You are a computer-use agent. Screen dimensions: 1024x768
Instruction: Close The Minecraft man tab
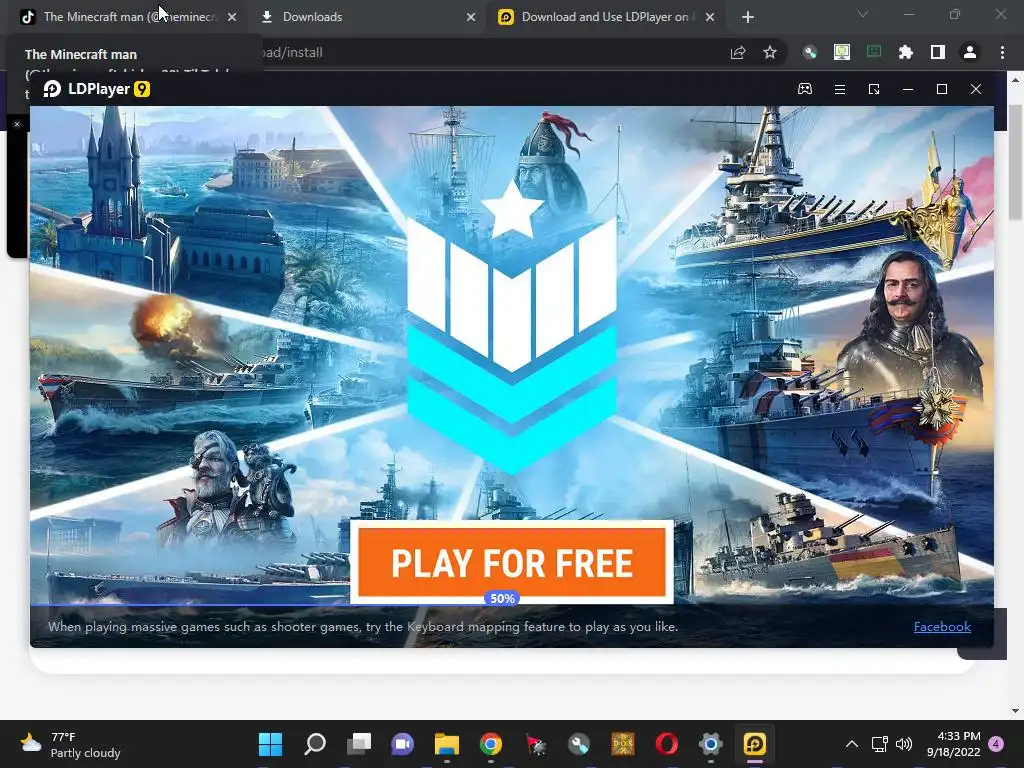(x=232, y=17)
